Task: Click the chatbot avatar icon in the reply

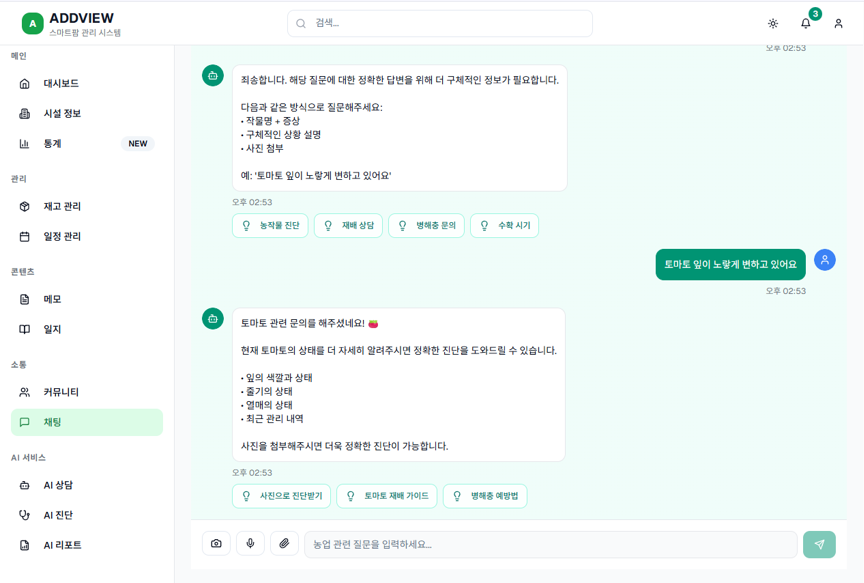Action: click(213, 318)
